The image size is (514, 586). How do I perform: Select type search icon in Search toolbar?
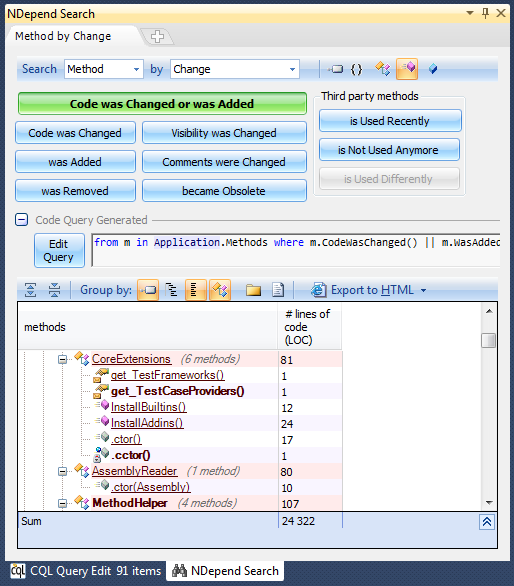(x=383, y=69)
